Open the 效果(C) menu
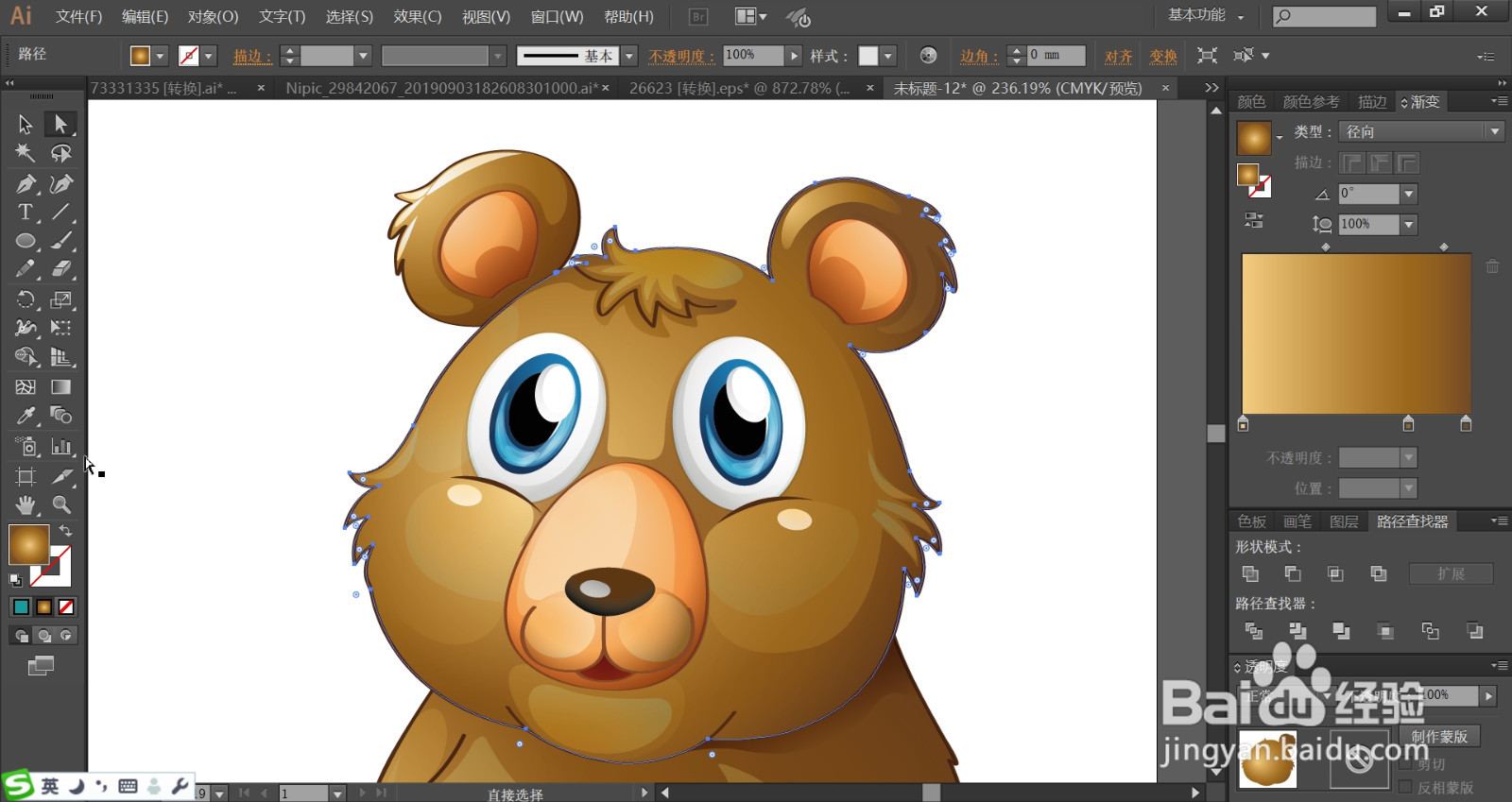 coord(418,16)
